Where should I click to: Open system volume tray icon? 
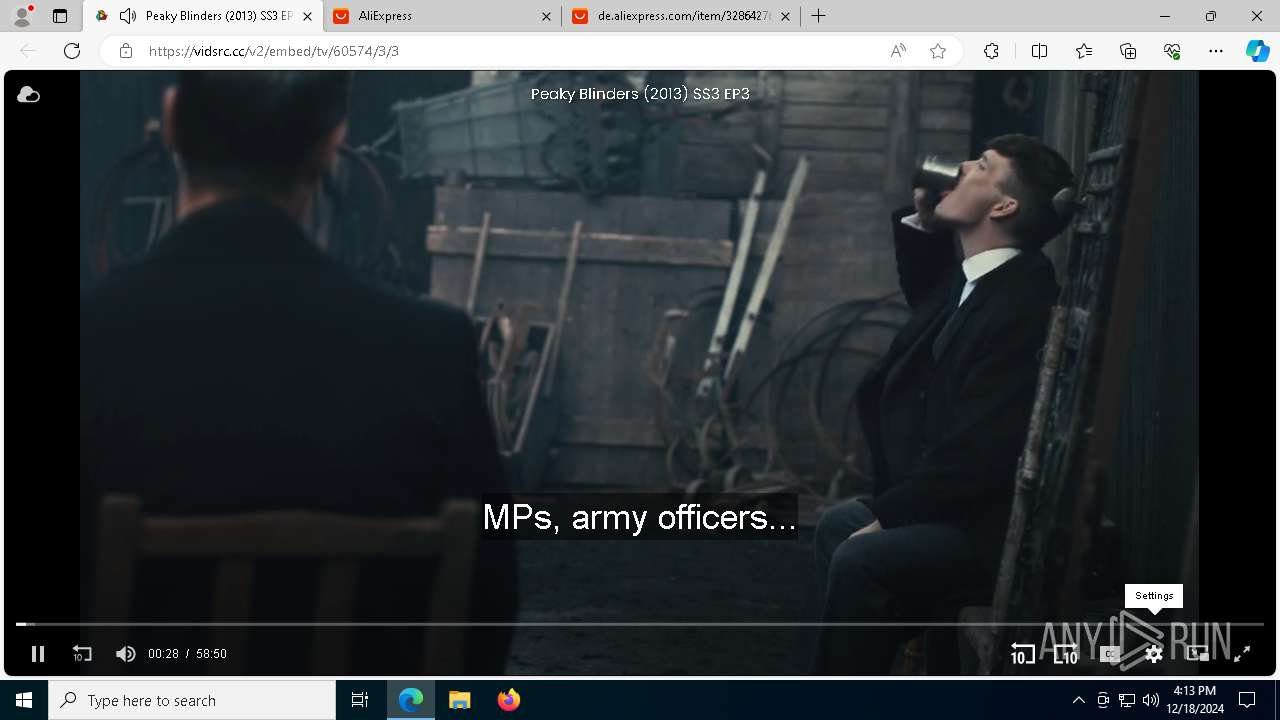coord(1151,700)
